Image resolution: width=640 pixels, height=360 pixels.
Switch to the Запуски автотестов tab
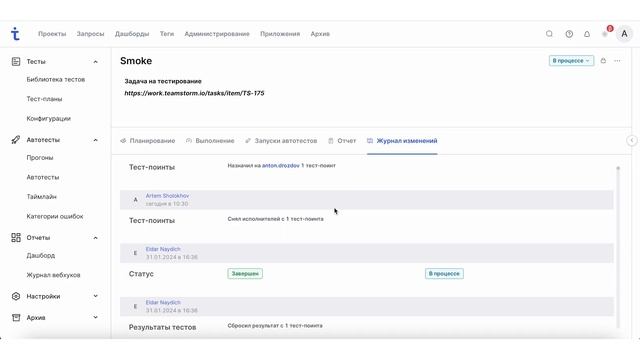coord(281,141)
